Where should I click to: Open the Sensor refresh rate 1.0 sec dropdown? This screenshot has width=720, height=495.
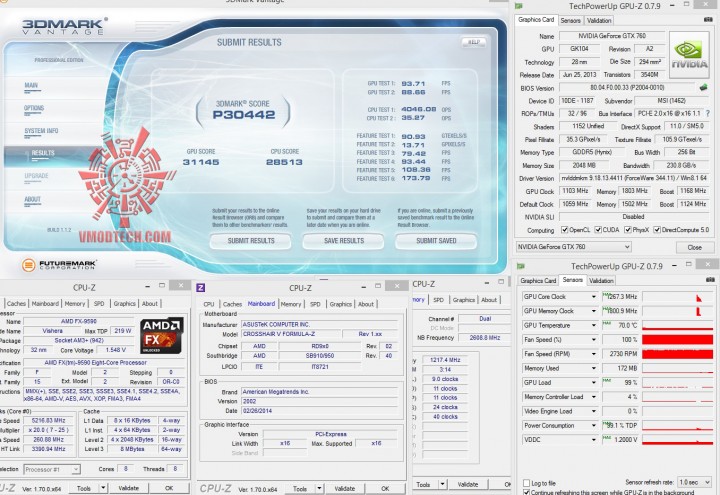coord(695,482)
